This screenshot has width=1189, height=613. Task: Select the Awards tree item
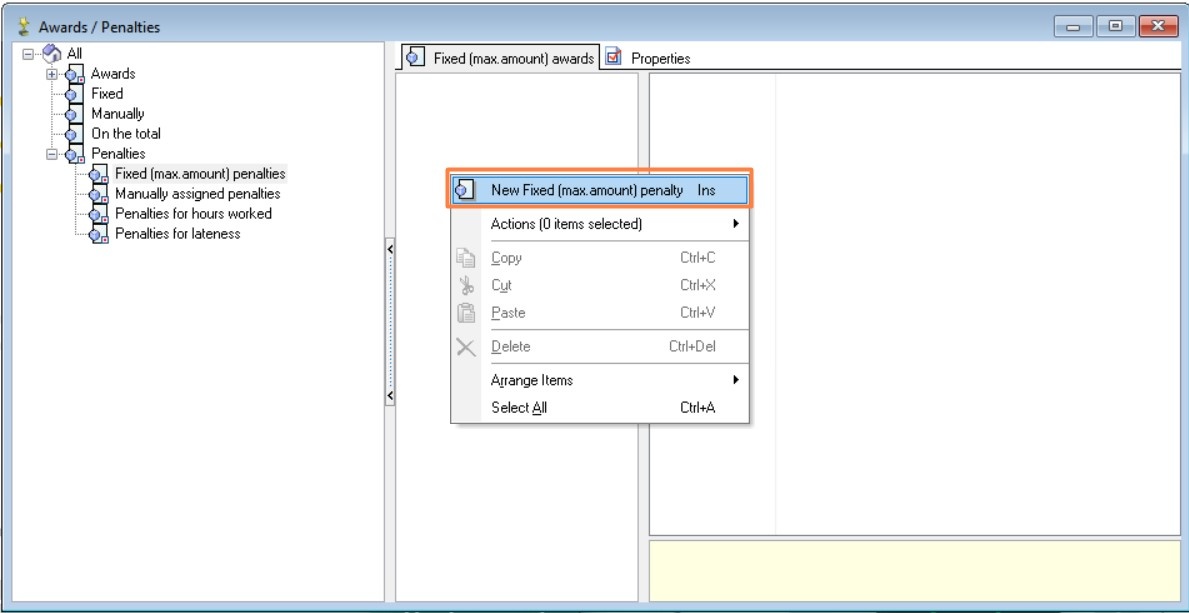click(113, 74)
